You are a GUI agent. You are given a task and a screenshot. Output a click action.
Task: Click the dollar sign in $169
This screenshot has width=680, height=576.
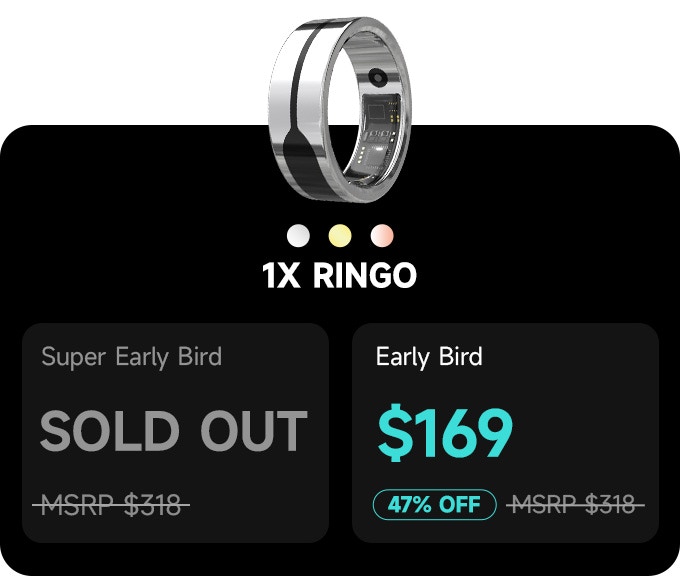point(395,432)
